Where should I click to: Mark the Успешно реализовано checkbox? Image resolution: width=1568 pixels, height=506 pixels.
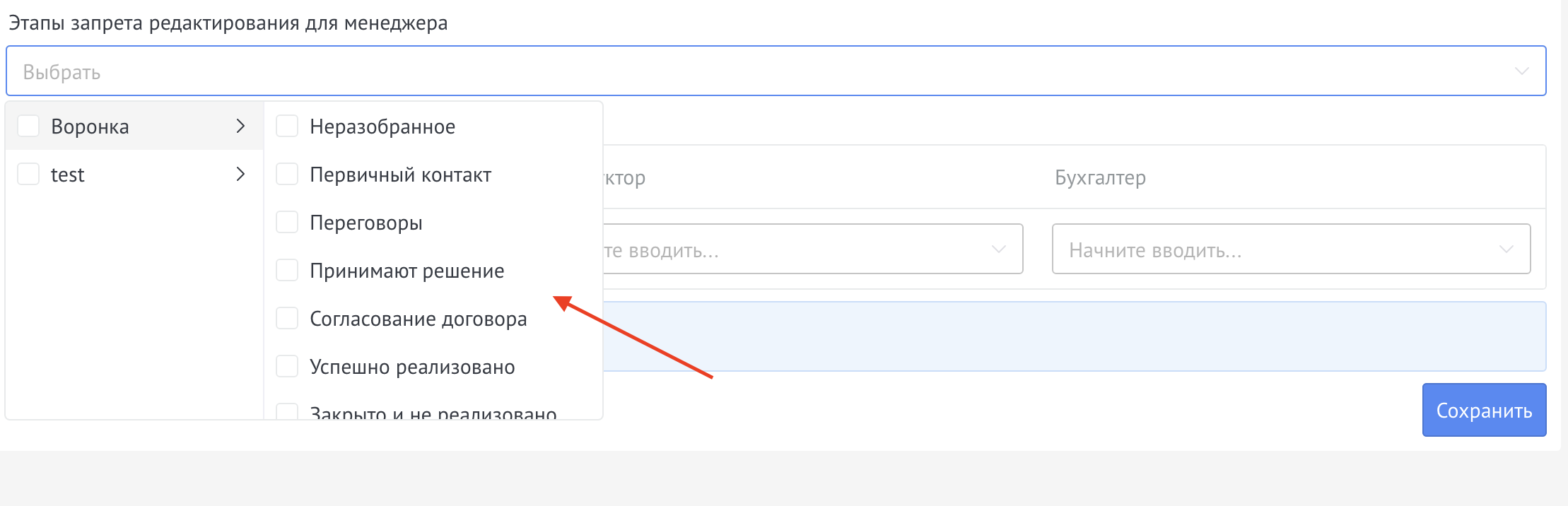(287, 367)
